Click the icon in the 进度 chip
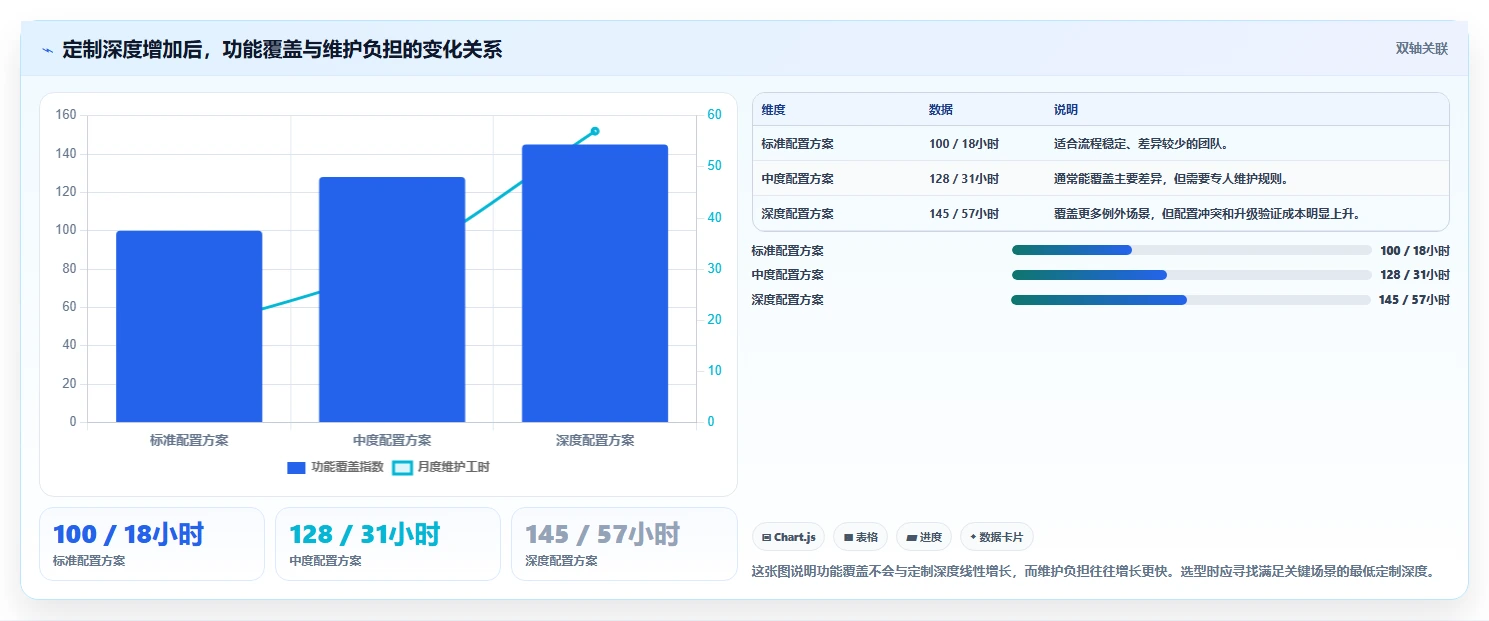Image resolution: width=1489 pixels, height=621 pixels. click(x=911, y=538)
